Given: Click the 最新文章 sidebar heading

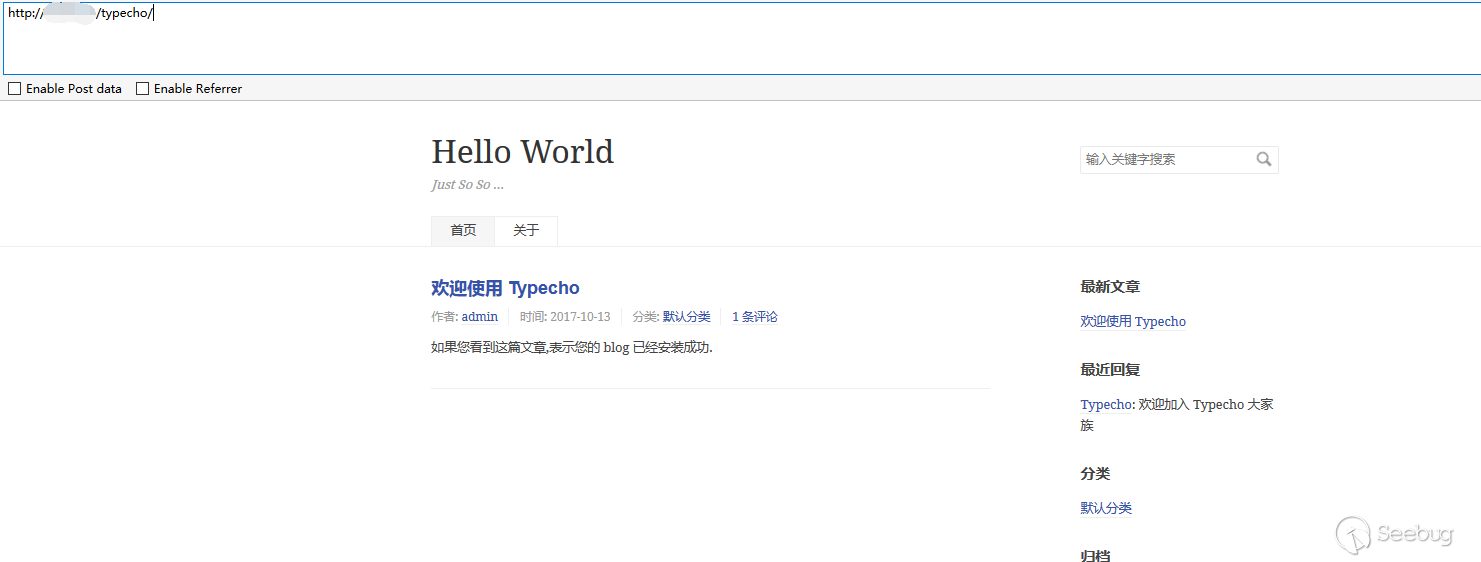Looking at the screenshot, I should [1110, 287].
